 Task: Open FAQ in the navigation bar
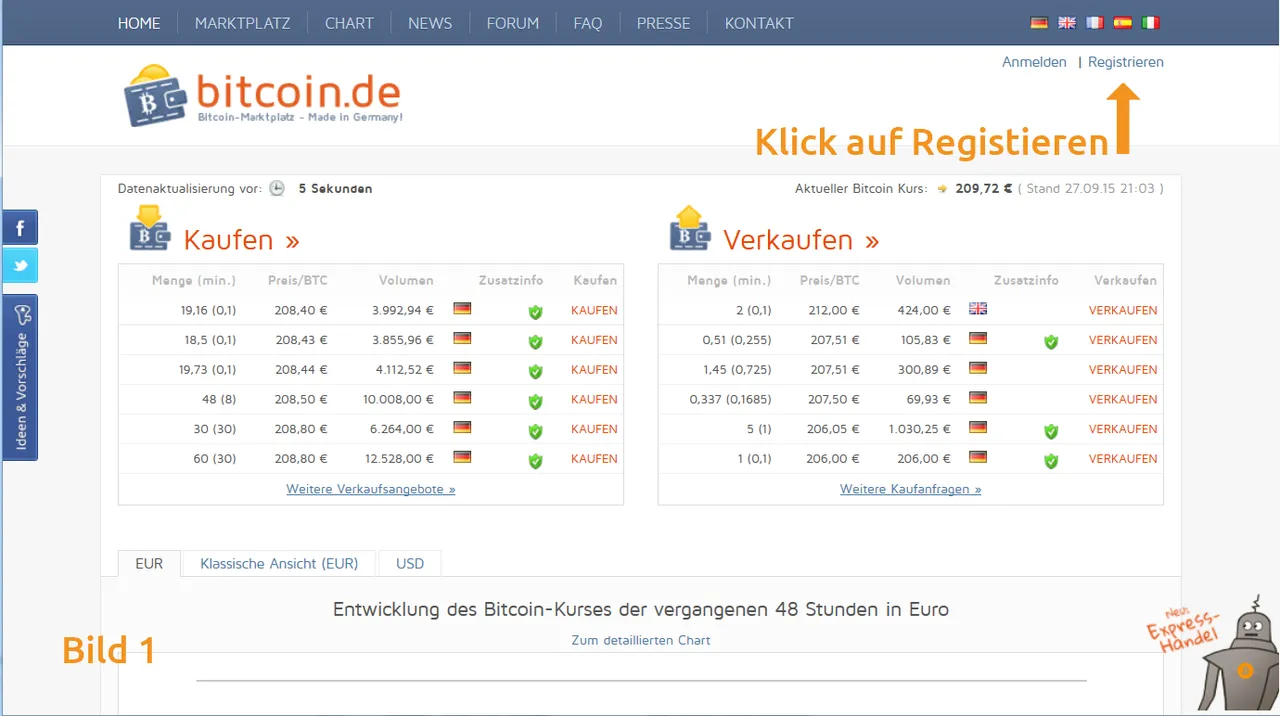[588, 23]
